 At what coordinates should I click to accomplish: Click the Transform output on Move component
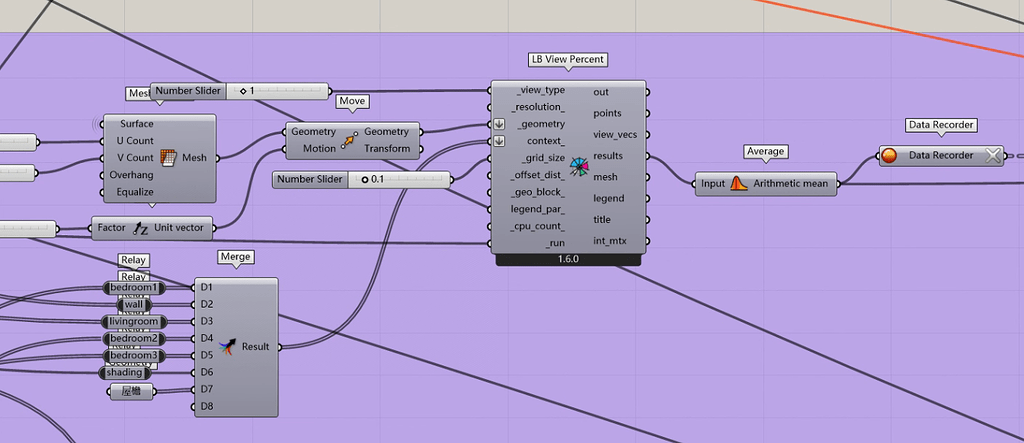tap(387, 148)
